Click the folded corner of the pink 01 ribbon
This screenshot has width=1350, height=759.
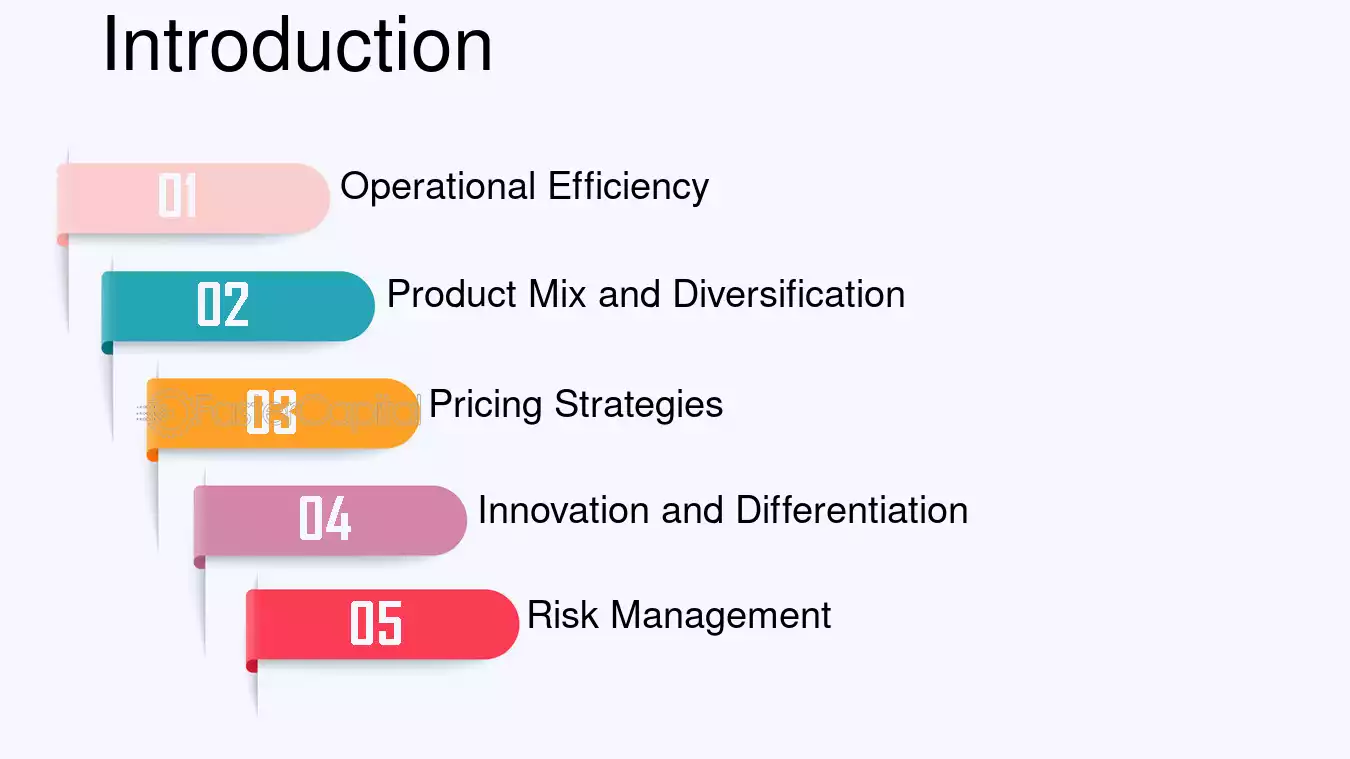pyautogui.click(x=62, y=240)
